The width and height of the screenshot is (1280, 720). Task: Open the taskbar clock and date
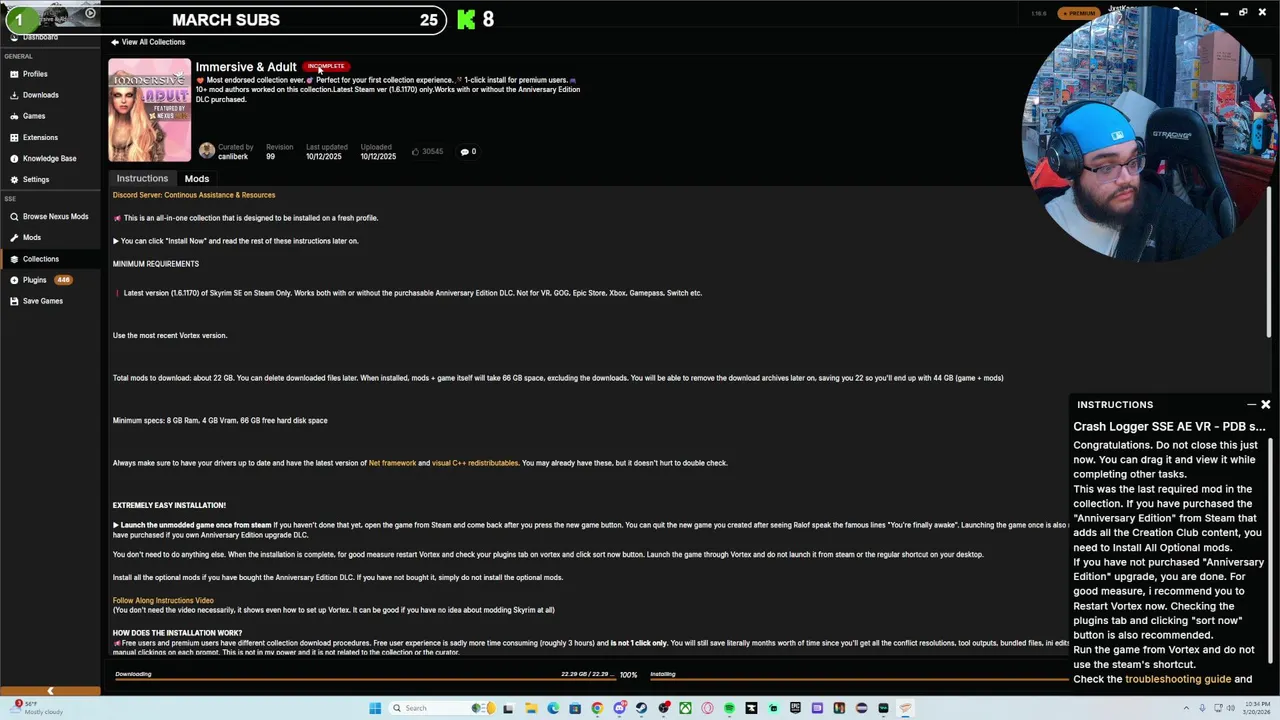1257,708
